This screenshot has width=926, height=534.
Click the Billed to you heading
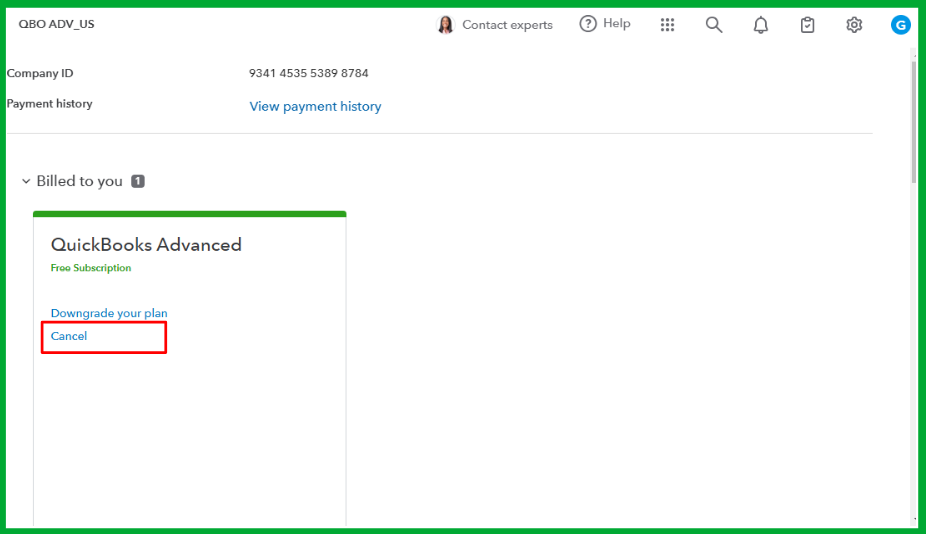point(80,181)
